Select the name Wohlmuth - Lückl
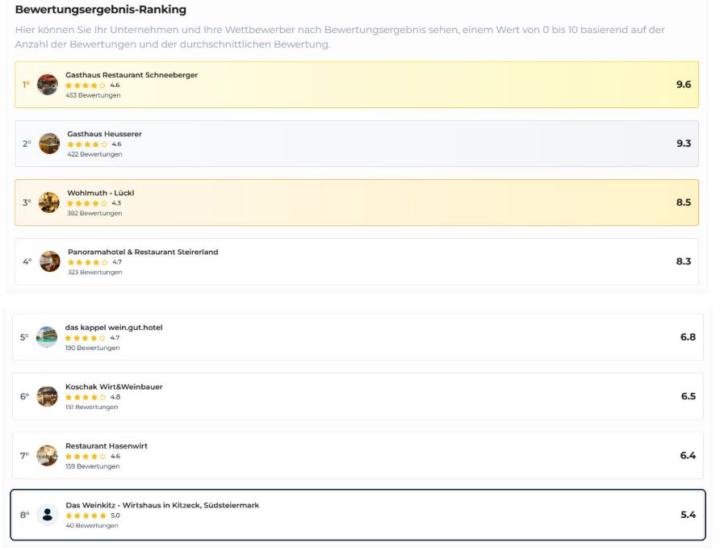The width and height of the screenshot is (720, 551). [x=101, y=193]
